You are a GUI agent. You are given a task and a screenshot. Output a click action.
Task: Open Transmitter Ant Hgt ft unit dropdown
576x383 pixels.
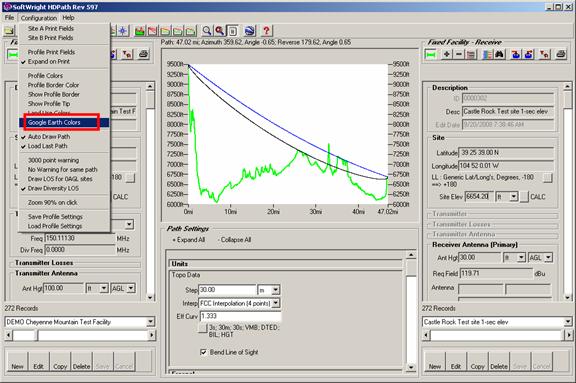click(104, 288)
